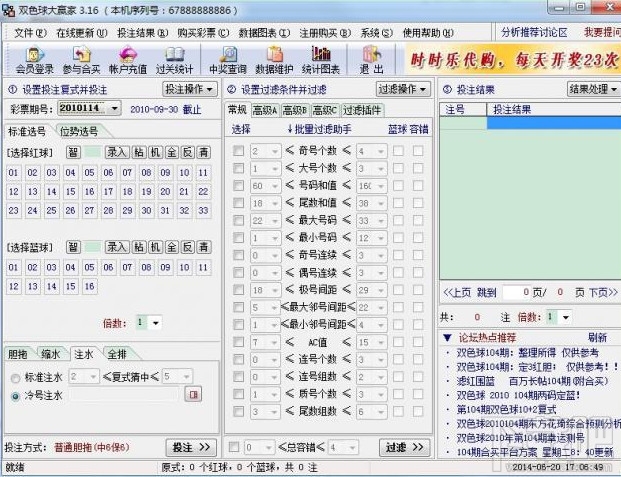The image size is (621, 477).
Task: Open maximum value dropdown for 极号间距
Action: click(381, 290)
